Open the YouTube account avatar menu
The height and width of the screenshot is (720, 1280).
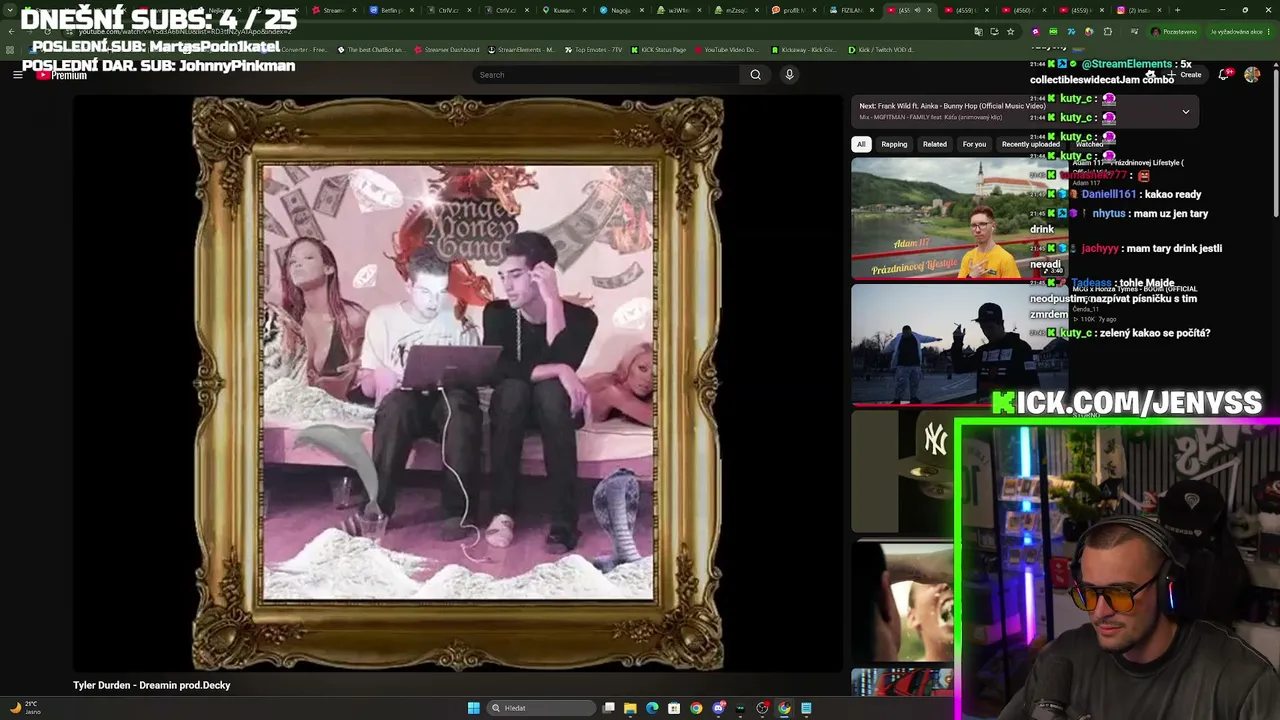pos(1252,75)
